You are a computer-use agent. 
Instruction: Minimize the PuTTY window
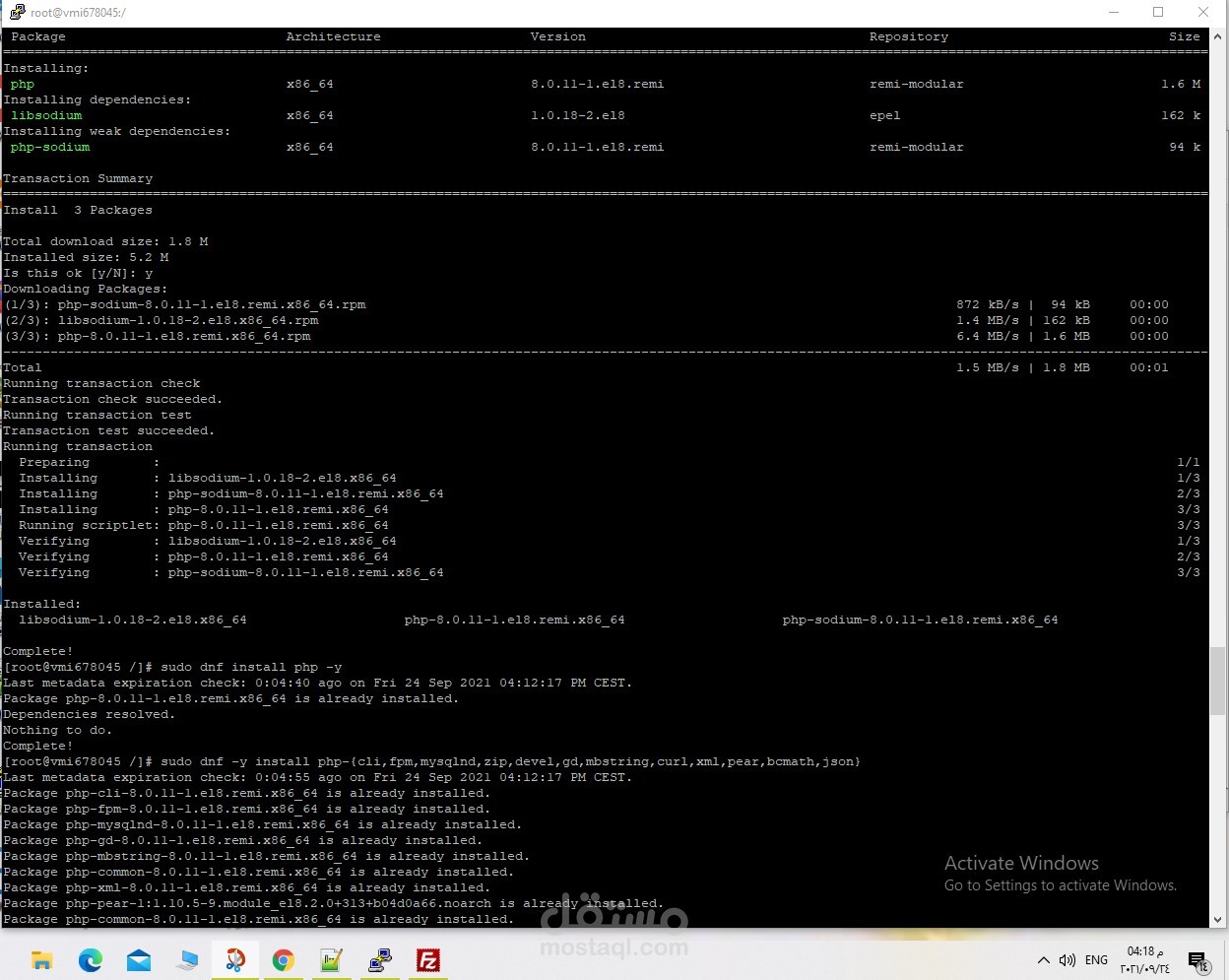coord(1114,12)
